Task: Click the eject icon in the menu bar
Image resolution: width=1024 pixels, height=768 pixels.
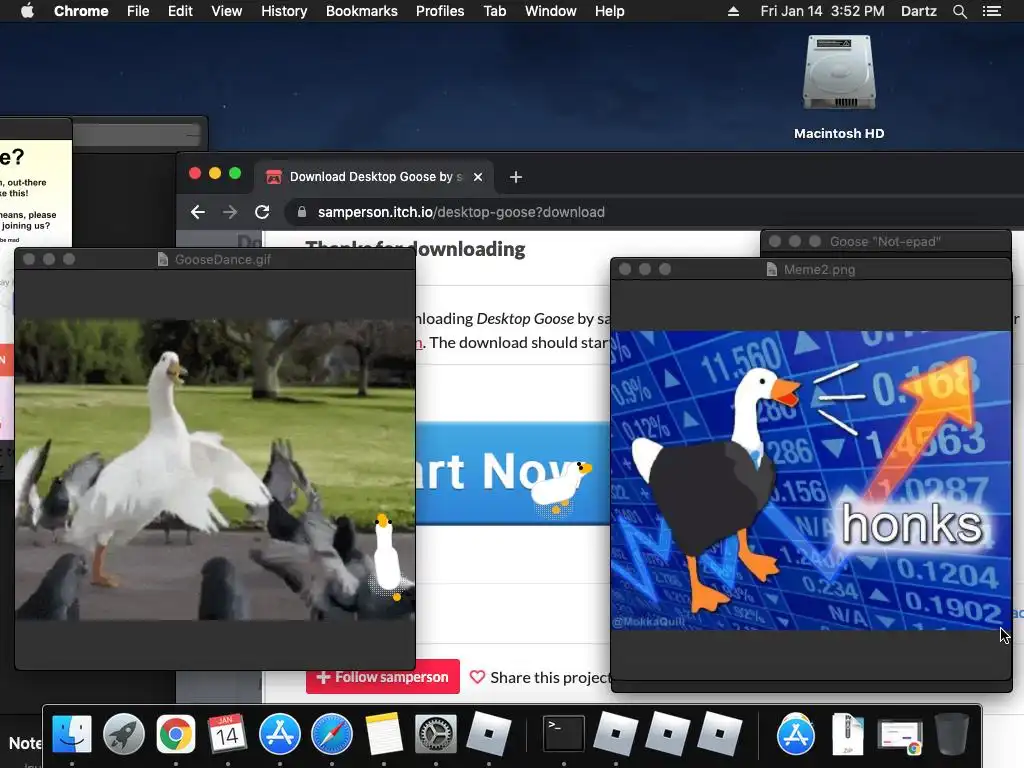Action: pyautogui.click(x=733, y=11)
